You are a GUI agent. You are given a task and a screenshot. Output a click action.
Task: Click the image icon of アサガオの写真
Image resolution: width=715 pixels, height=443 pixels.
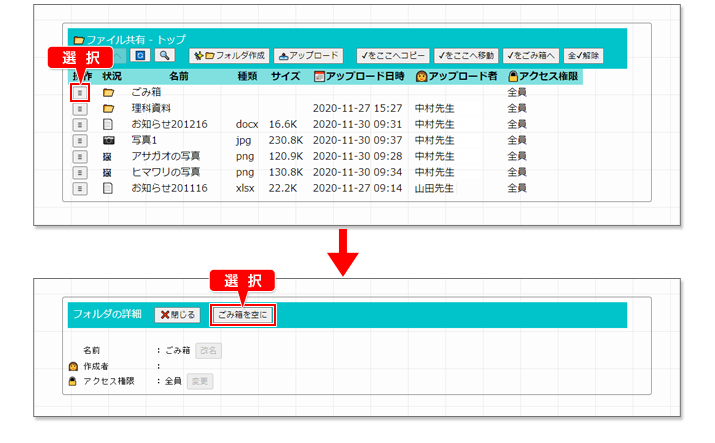pyautogui.click(x=107, y=157)
